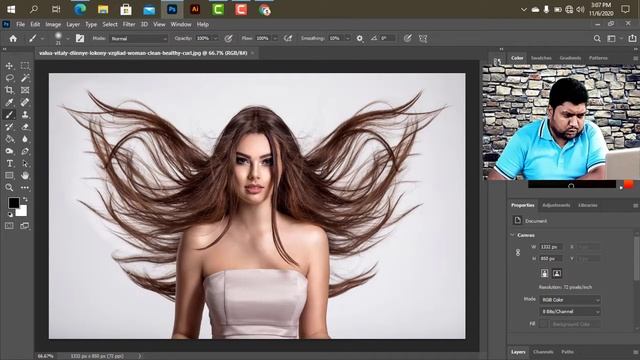The width and height of the screenshot is (640, 360).
Task: Toggle pressure for opacity button
Action: (228, 38)
